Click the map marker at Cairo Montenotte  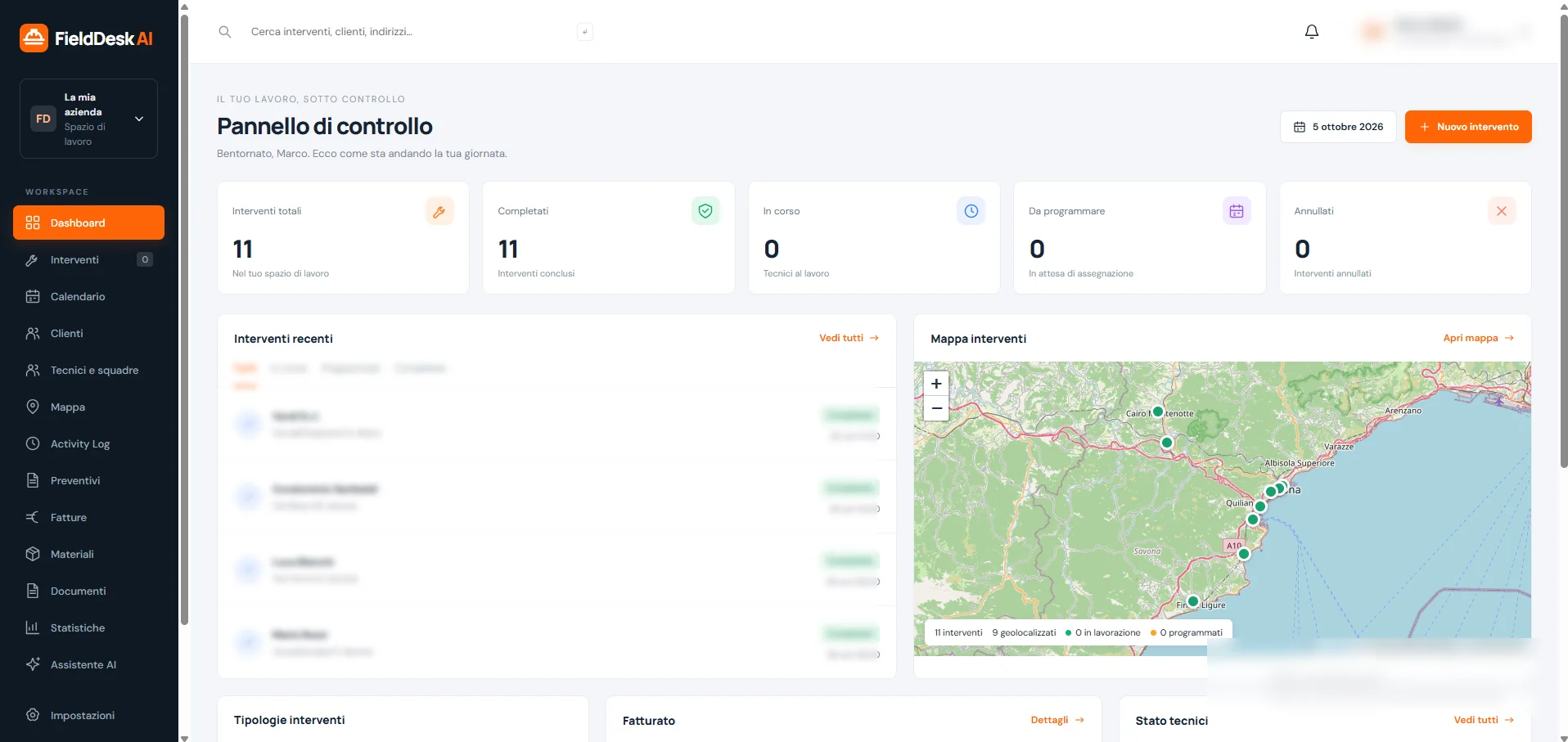coord(1157,411)
